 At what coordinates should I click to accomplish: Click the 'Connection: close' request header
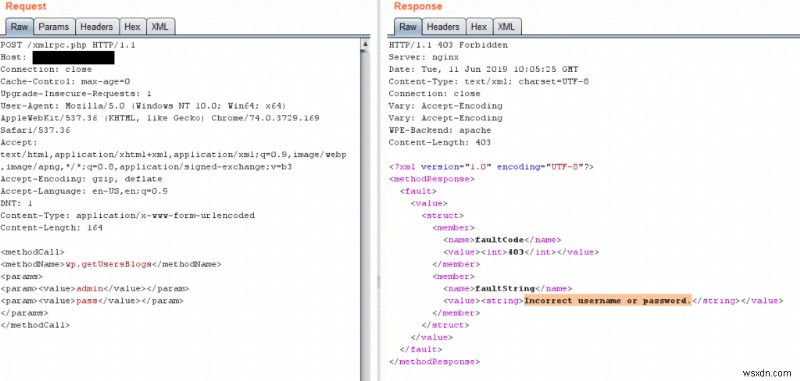click(x=46, y=69)
